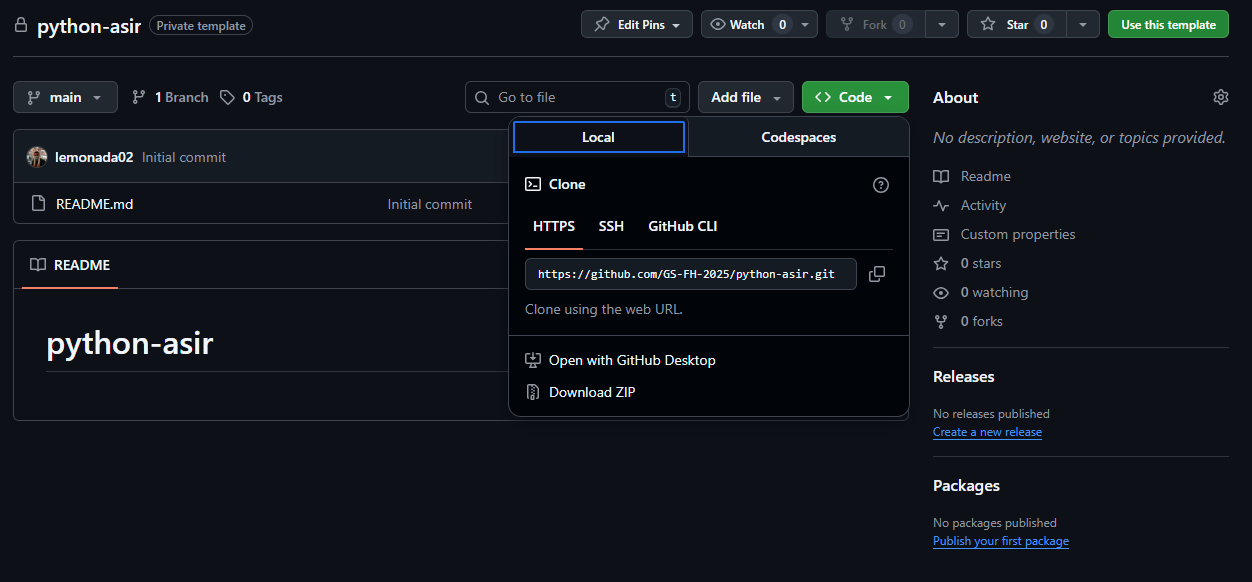The width and height of the screenshot is (1252, 582).
Task: Star the python-asir repository
Action: click(1016, 25)
